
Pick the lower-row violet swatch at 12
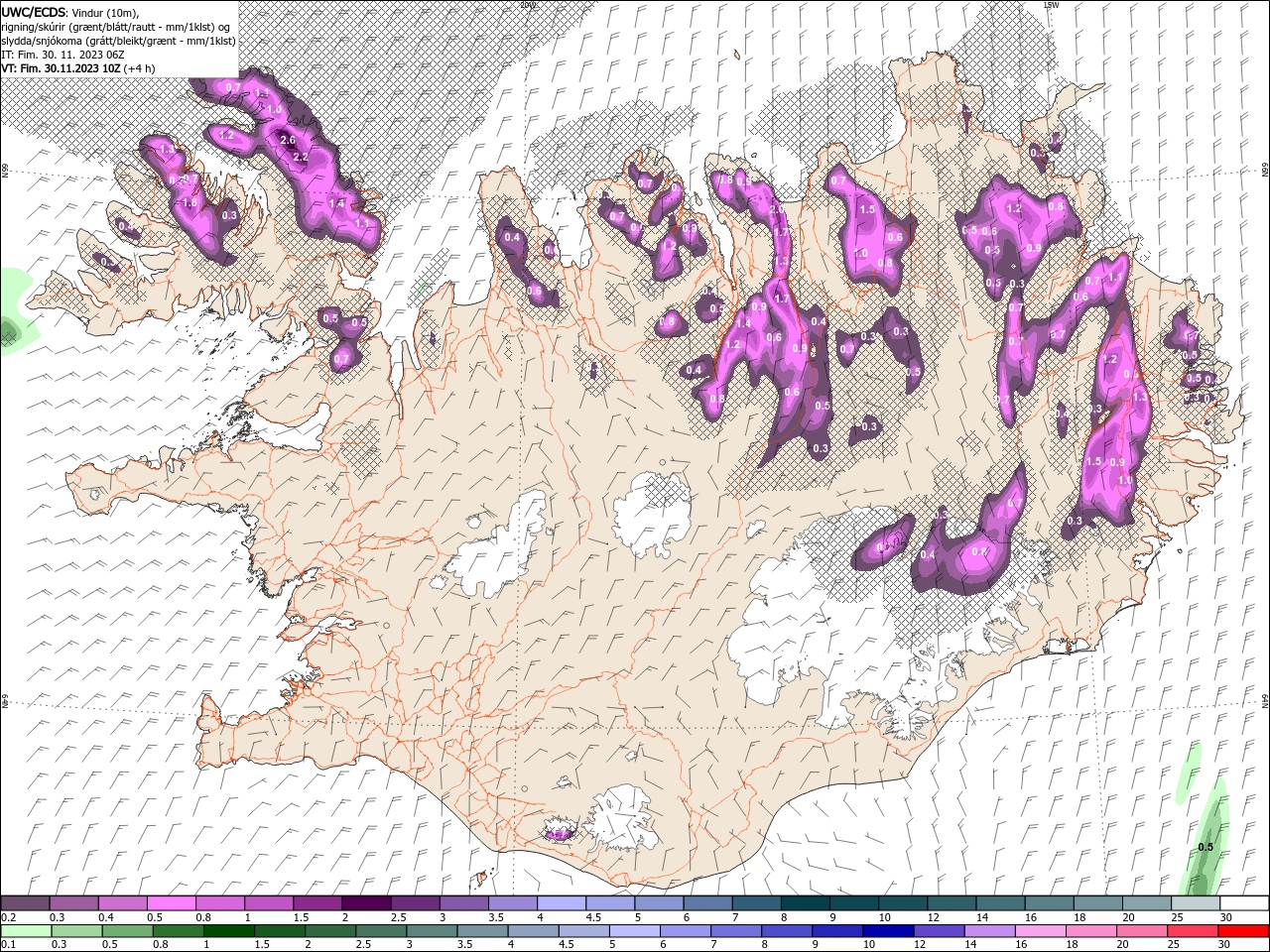pyautogui.click(x=939, y=931)
